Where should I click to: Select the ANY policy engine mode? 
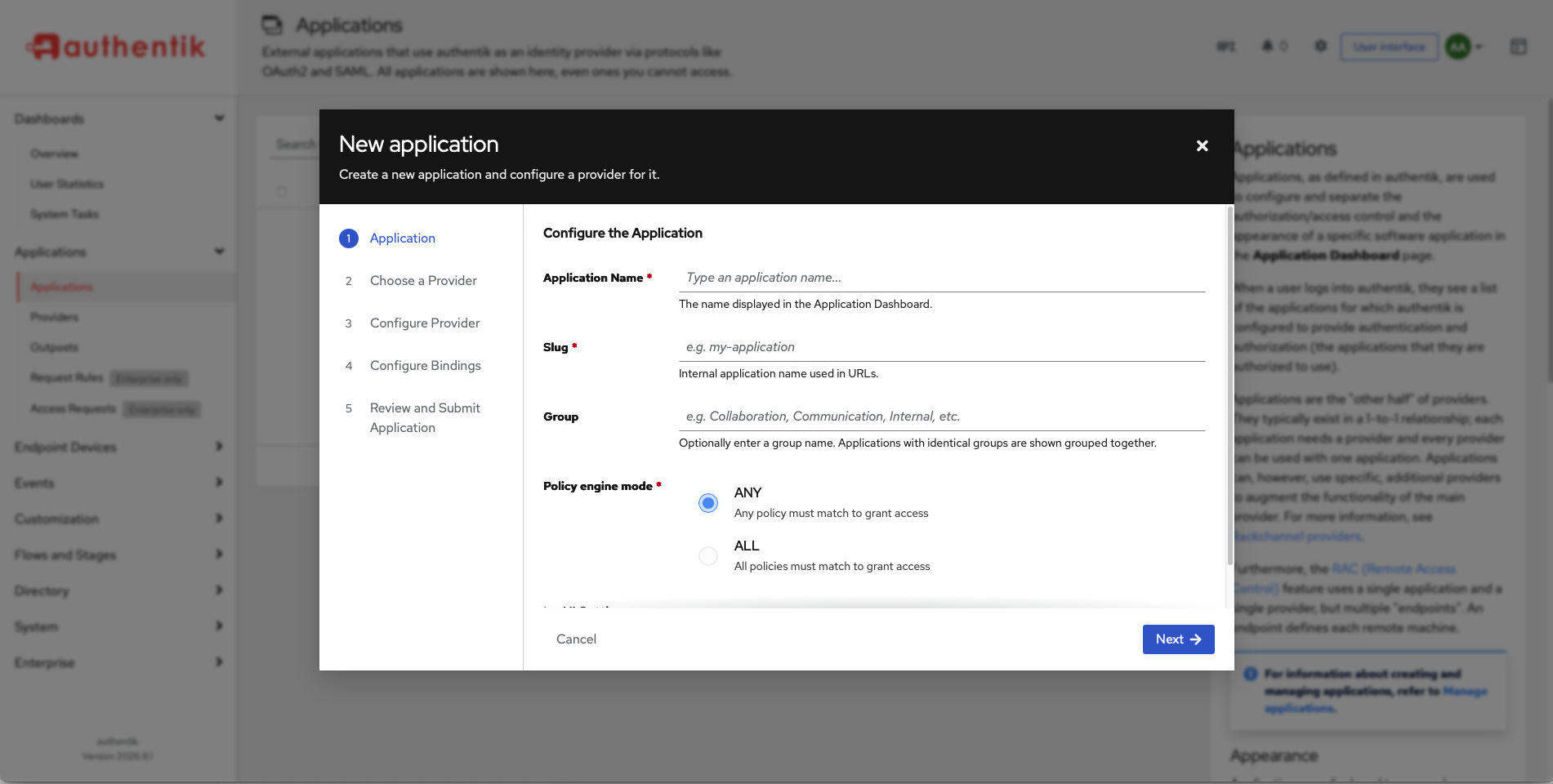coord(708,502)
